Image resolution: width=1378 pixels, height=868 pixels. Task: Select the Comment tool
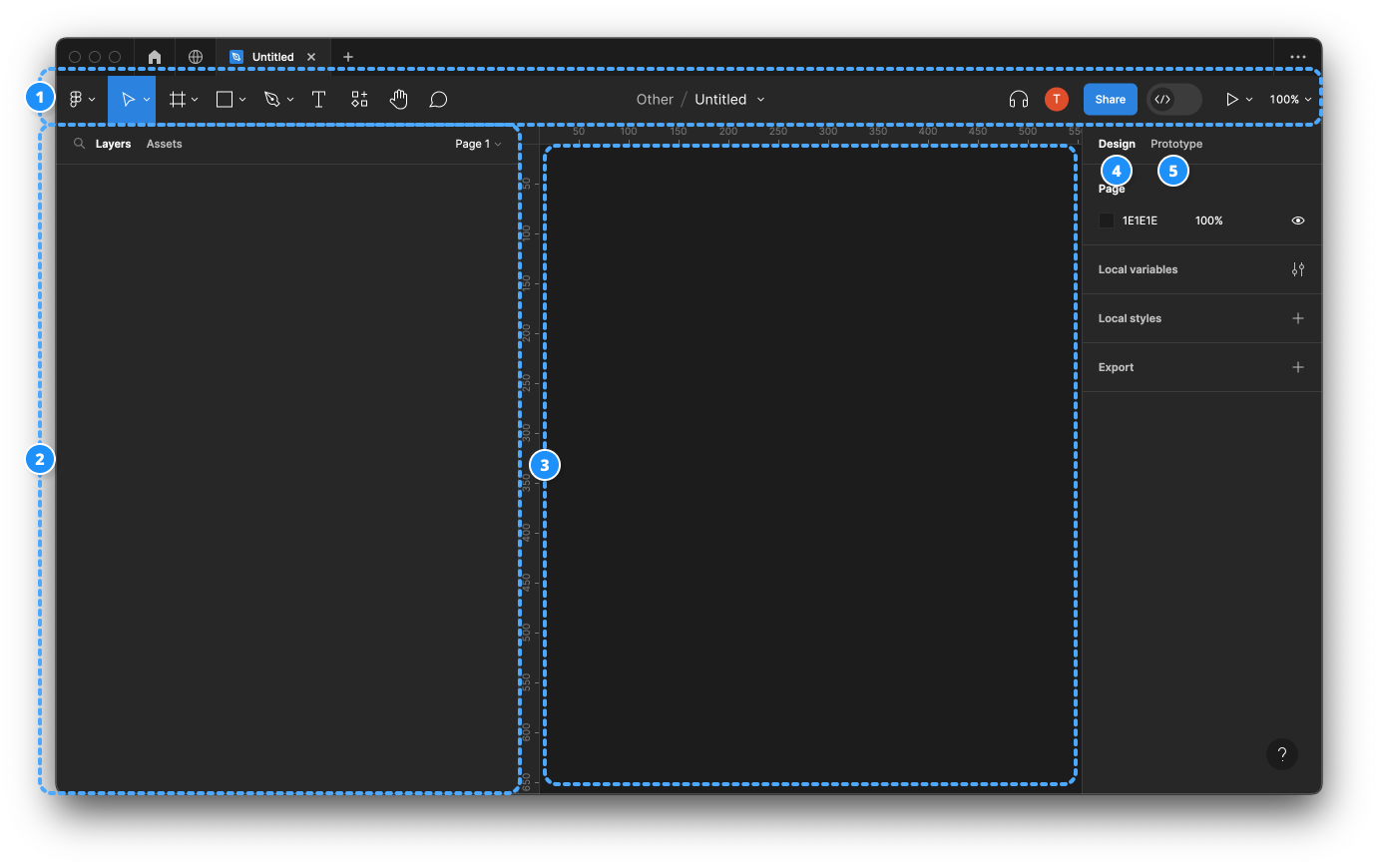click(x=438, y=100)
